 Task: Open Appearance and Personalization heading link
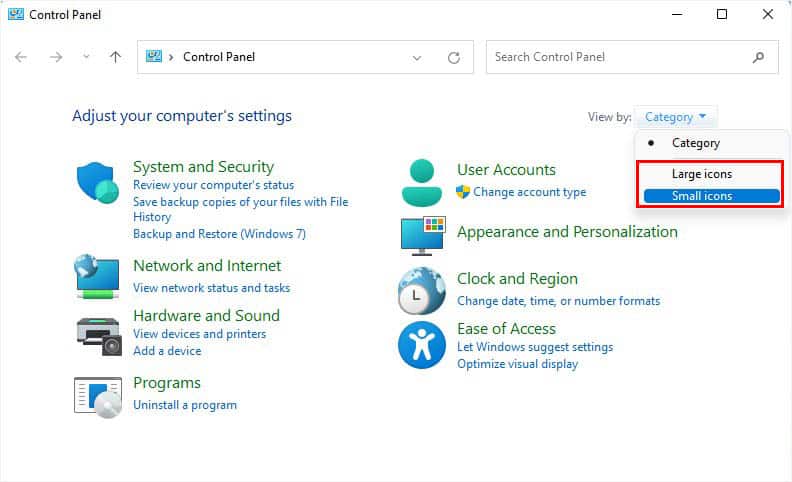tap(567, 232)
